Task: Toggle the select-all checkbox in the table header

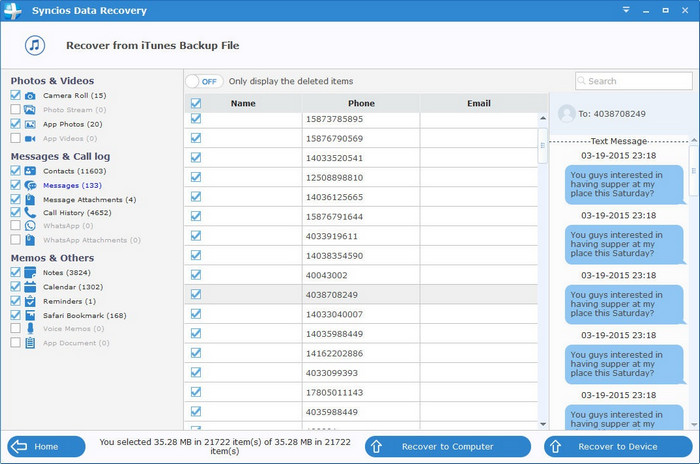Action: (x=196, y=104)
